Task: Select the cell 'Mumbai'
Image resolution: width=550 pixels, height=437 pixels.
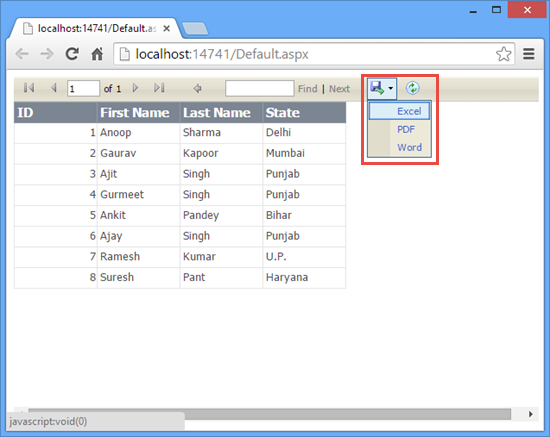Action: (304, 153)
